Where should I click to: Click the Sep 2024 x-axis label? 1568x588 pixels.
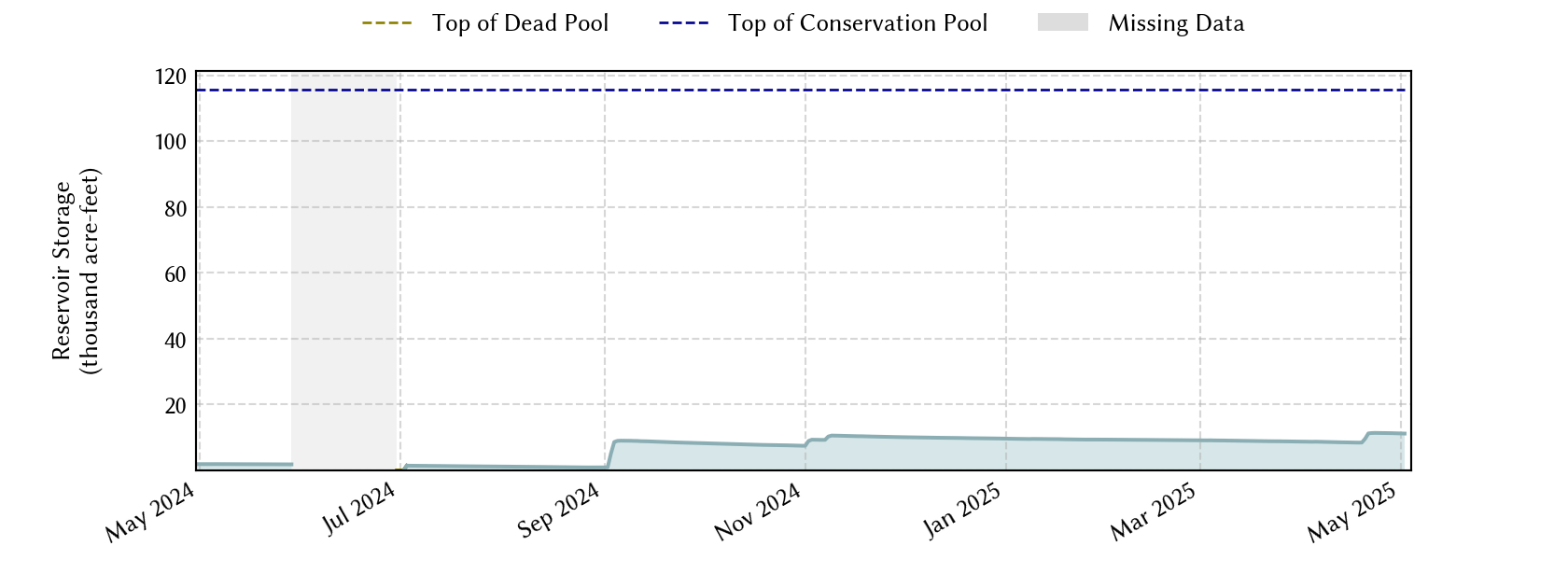tap(558, 511)
